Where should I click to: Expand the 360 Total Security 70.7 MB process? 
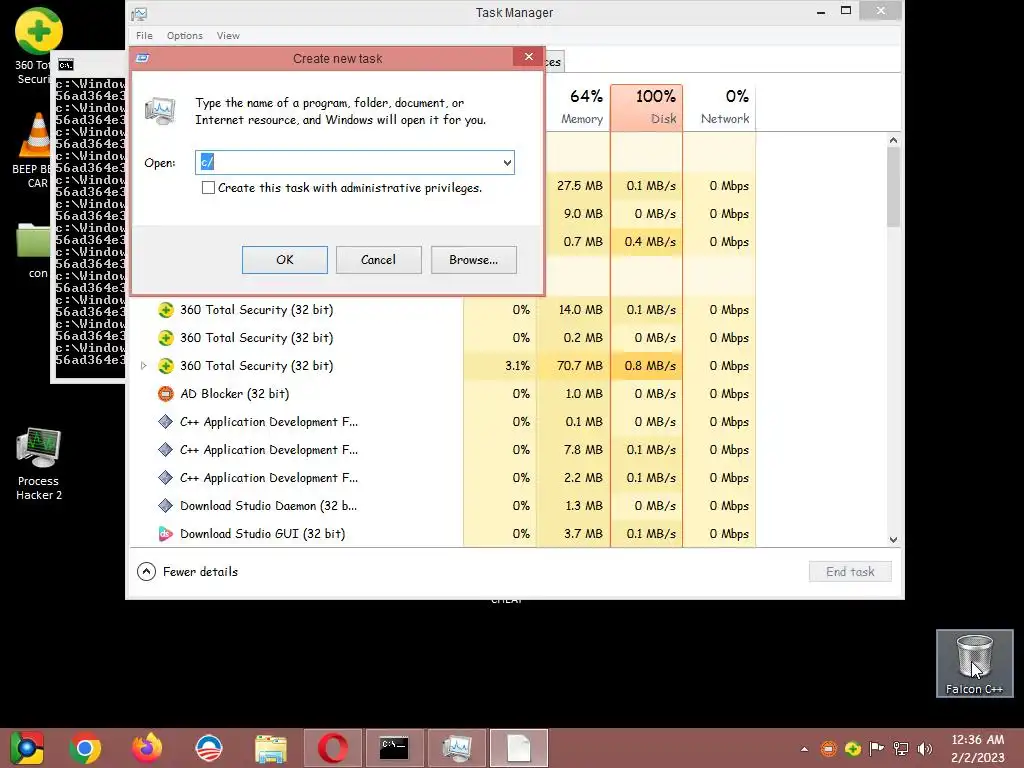[x=144, y=366]
